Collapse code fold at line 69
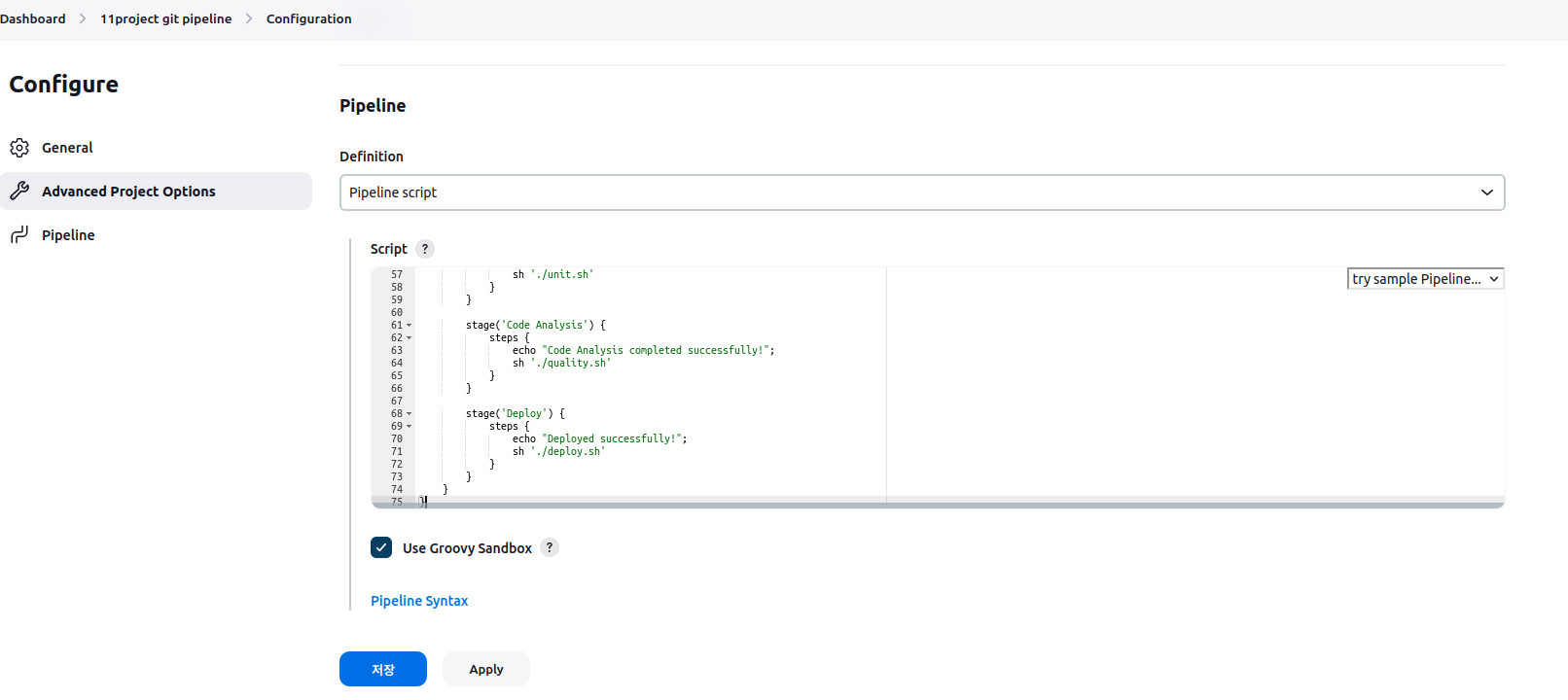This screenshot has height=700, width=1568. (x=410, y=427)
